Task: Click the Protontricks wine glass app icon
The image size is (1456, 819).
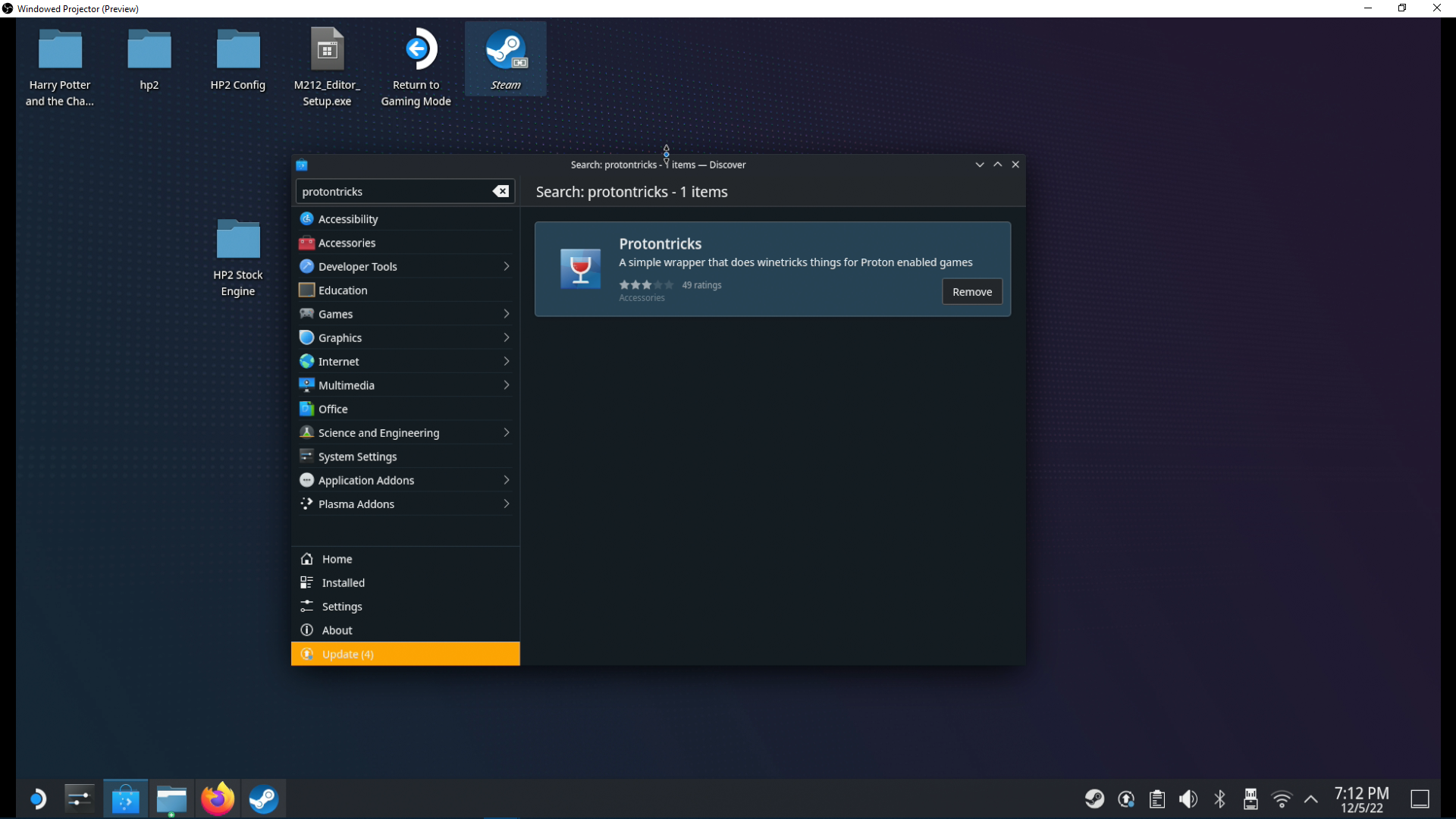Action: pyautogui.click(x=580, y=268)
